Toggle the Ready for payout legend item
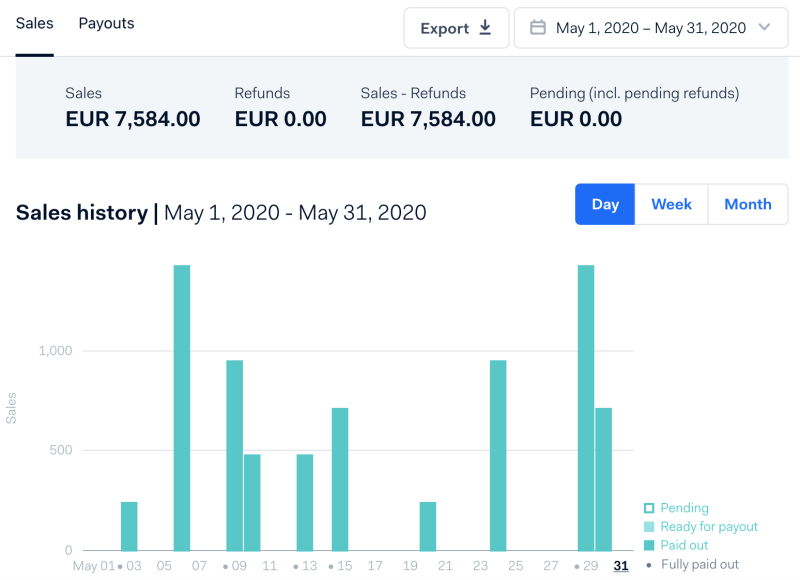The width and height of the screenshot is (800, 580). click(709, 527)
